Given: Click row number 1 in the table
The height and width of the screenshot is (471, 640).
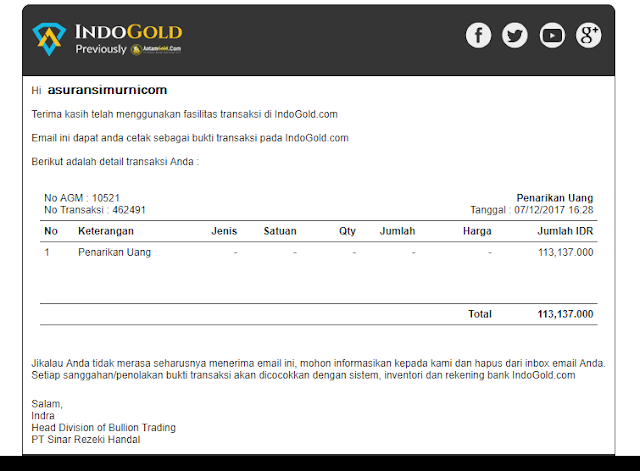Looking at the screenshot, I should pos(47,252).
